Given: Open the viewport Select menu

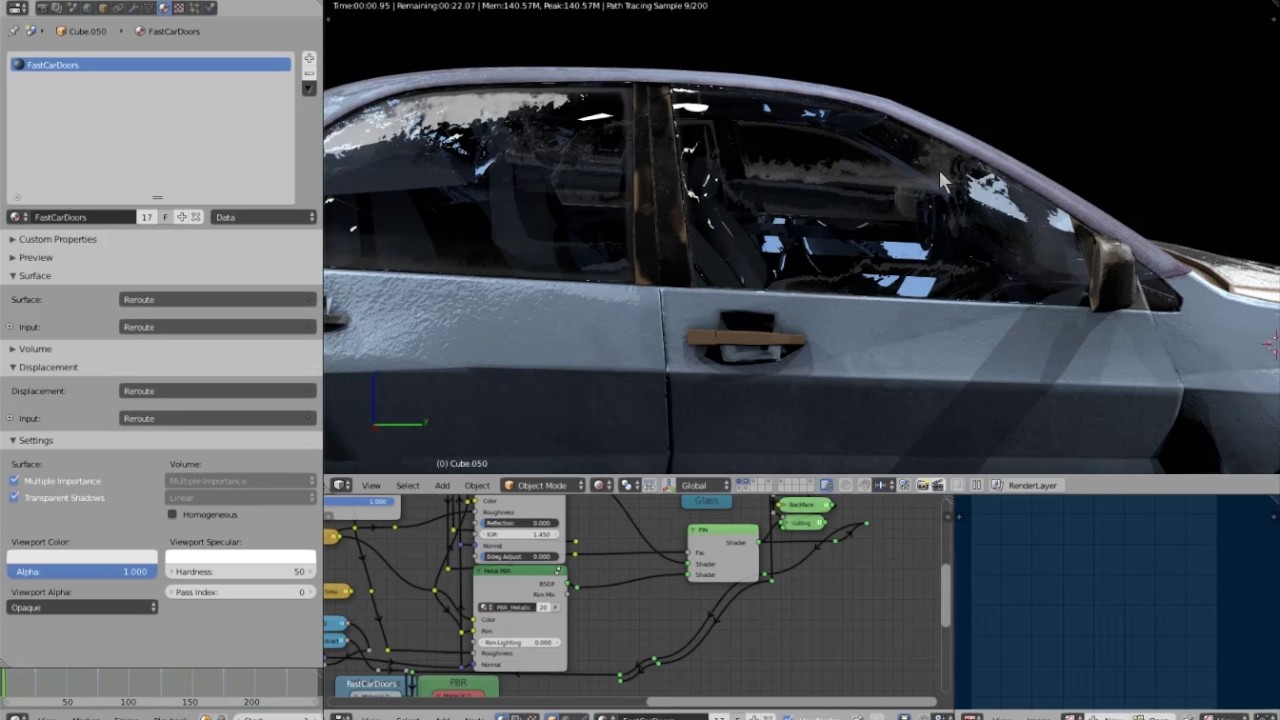Looking at the screenshot, I should (x=408, y=485).
